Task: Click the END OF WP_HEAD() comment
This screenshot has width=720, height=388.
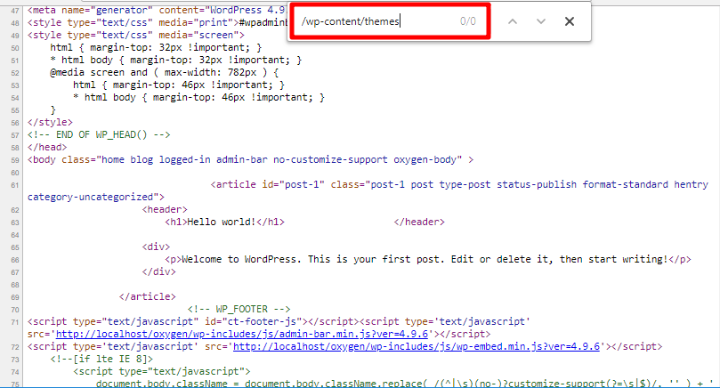Action: [x=99, y=135]
